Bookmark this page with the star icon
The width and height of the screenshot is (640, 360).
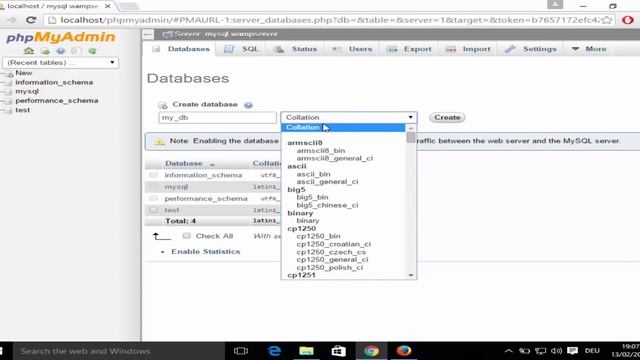(607, 20)
